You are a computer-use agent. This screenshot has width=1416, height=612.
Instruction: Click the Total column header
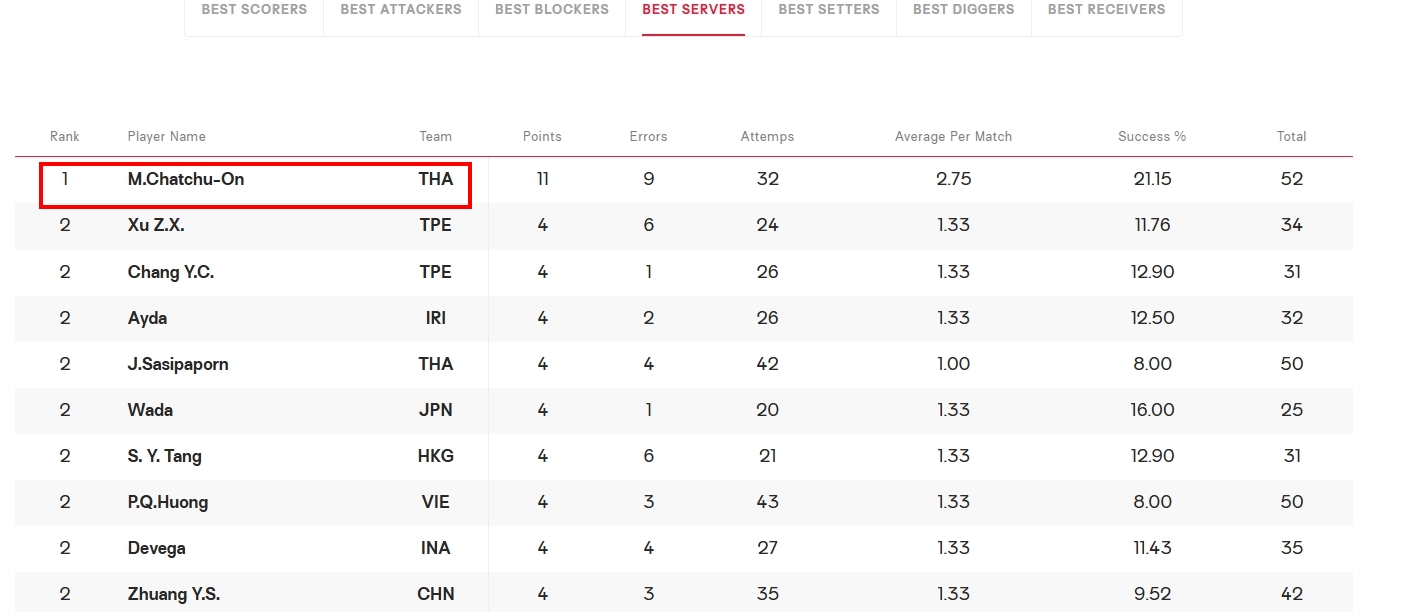1292,136
